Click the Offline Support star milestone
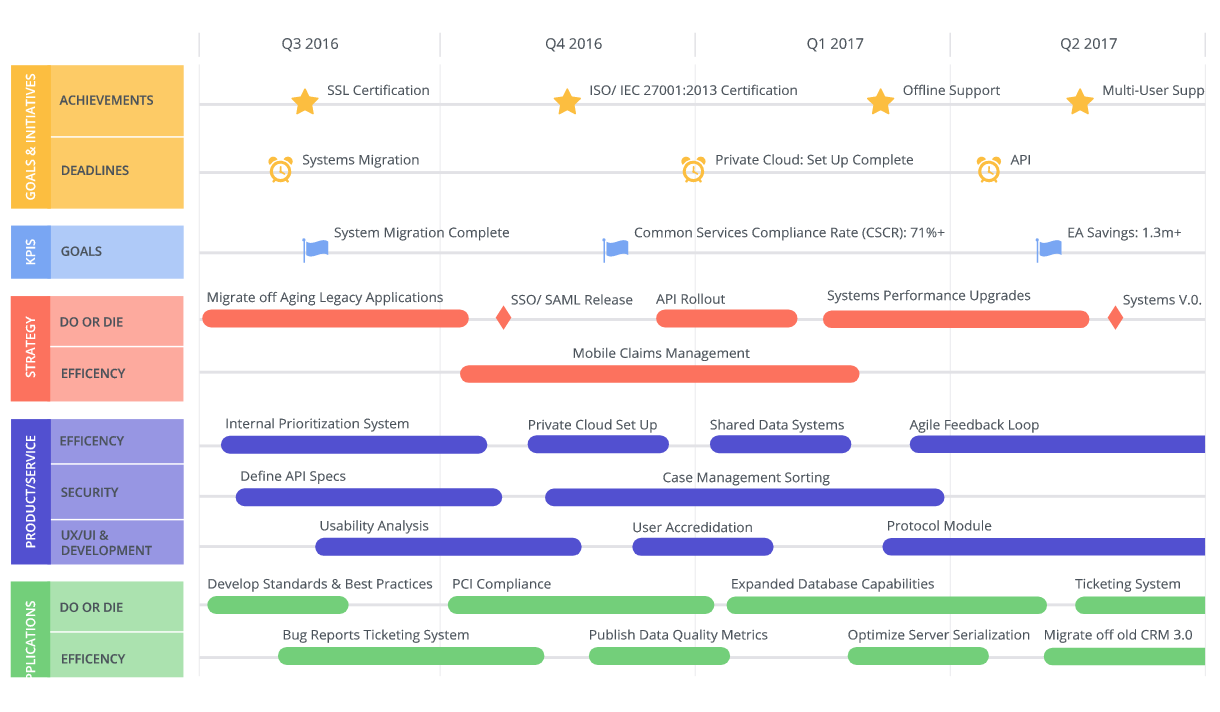1220x712 pixels. click(880, 102)
